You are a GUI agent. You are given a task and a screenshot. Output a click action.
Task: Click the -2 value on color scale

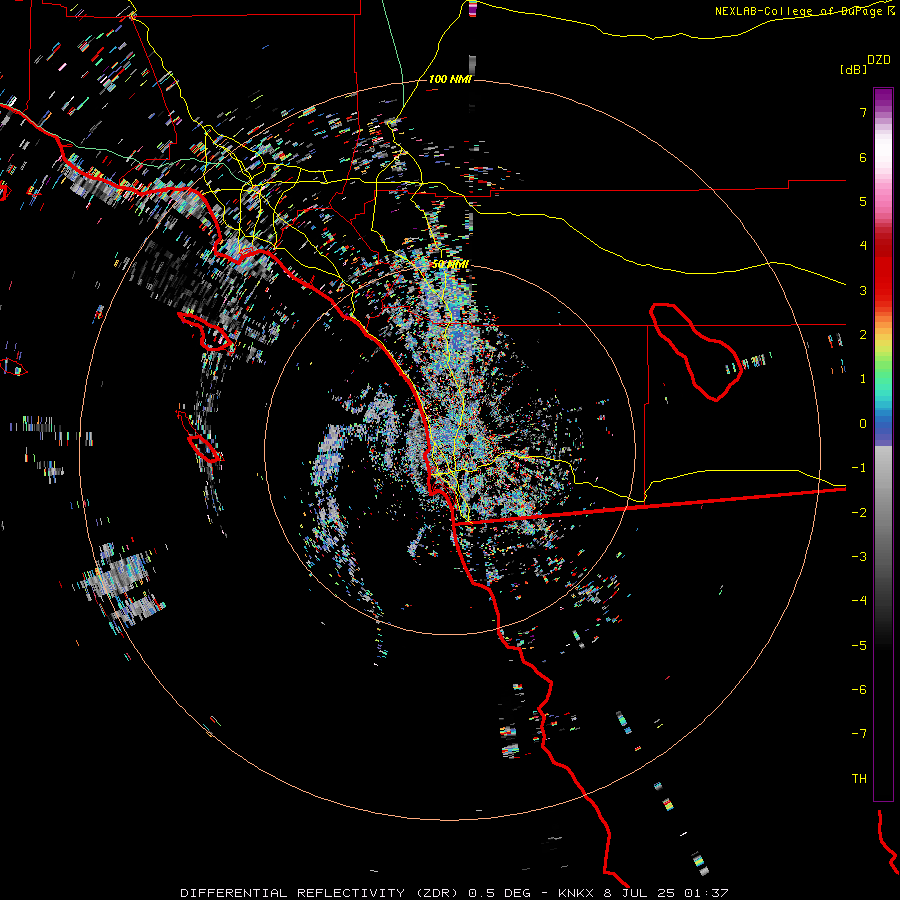859,513
